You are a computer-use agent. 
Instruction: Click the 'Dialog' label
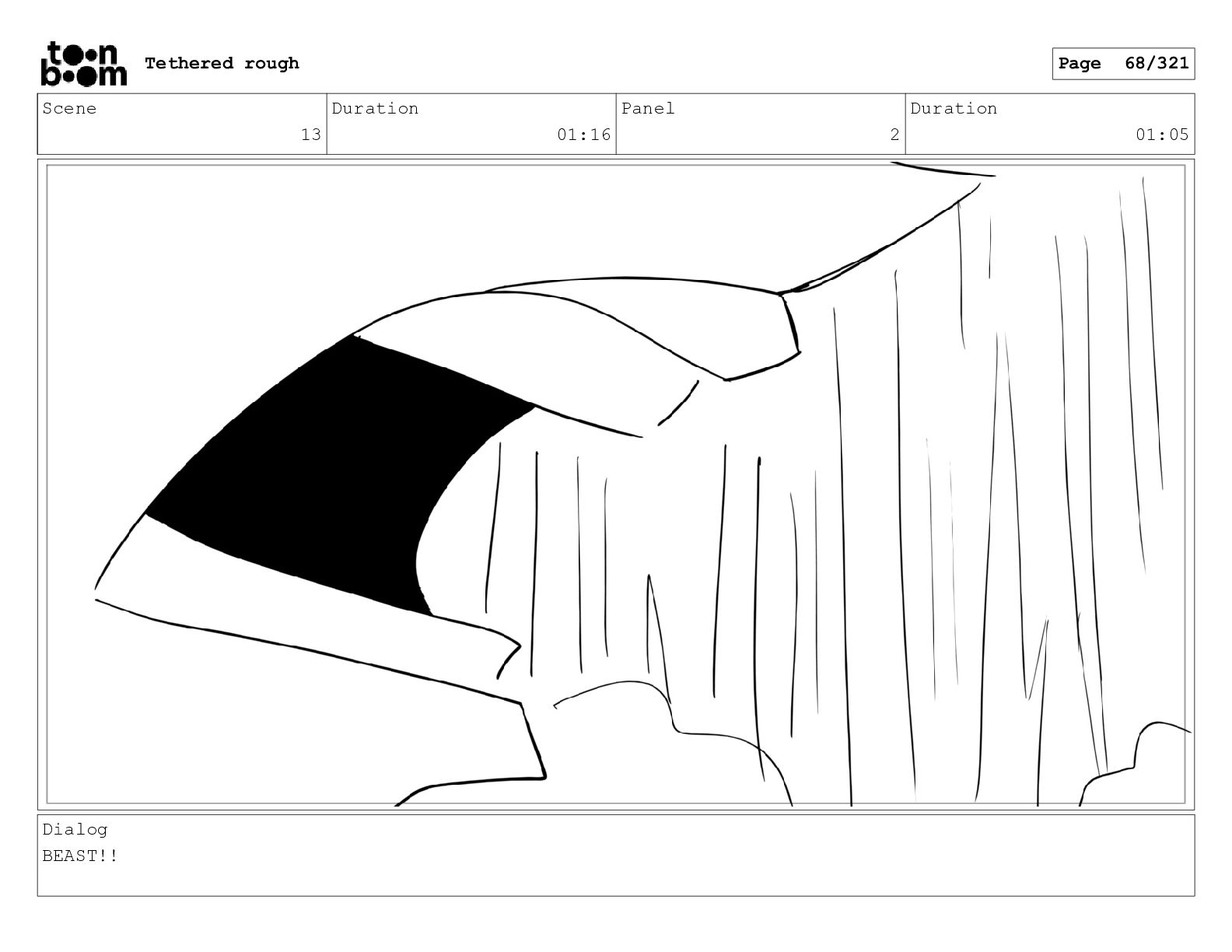tap(75, 830)
